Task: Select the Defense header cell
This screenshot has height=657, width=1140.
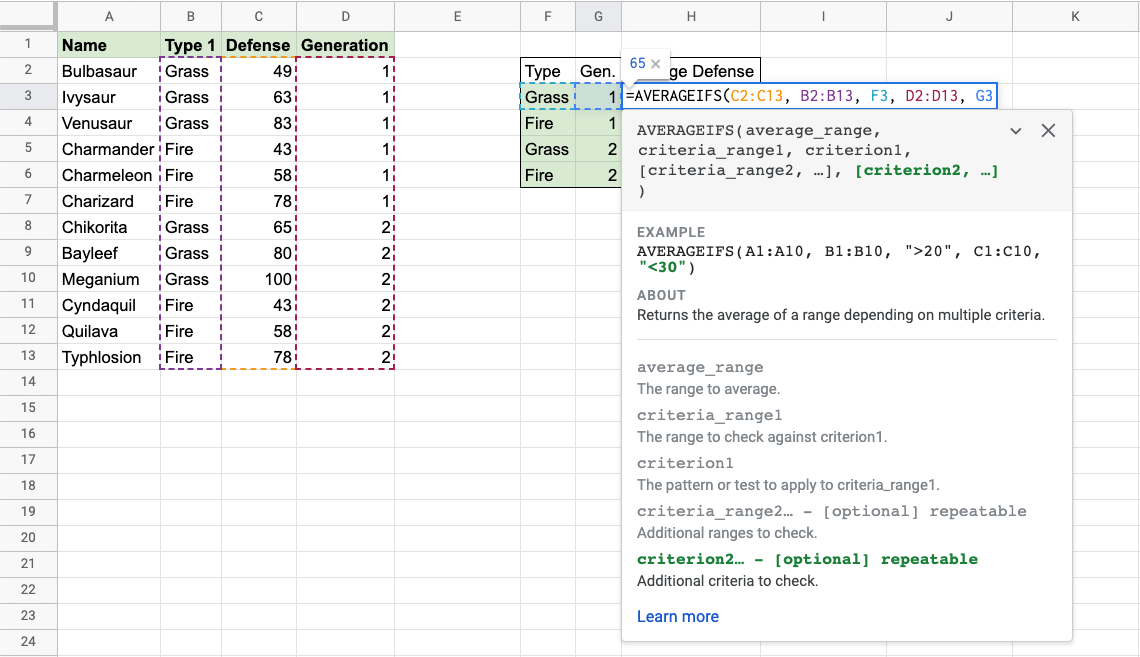Action: [x=259, y=45]
